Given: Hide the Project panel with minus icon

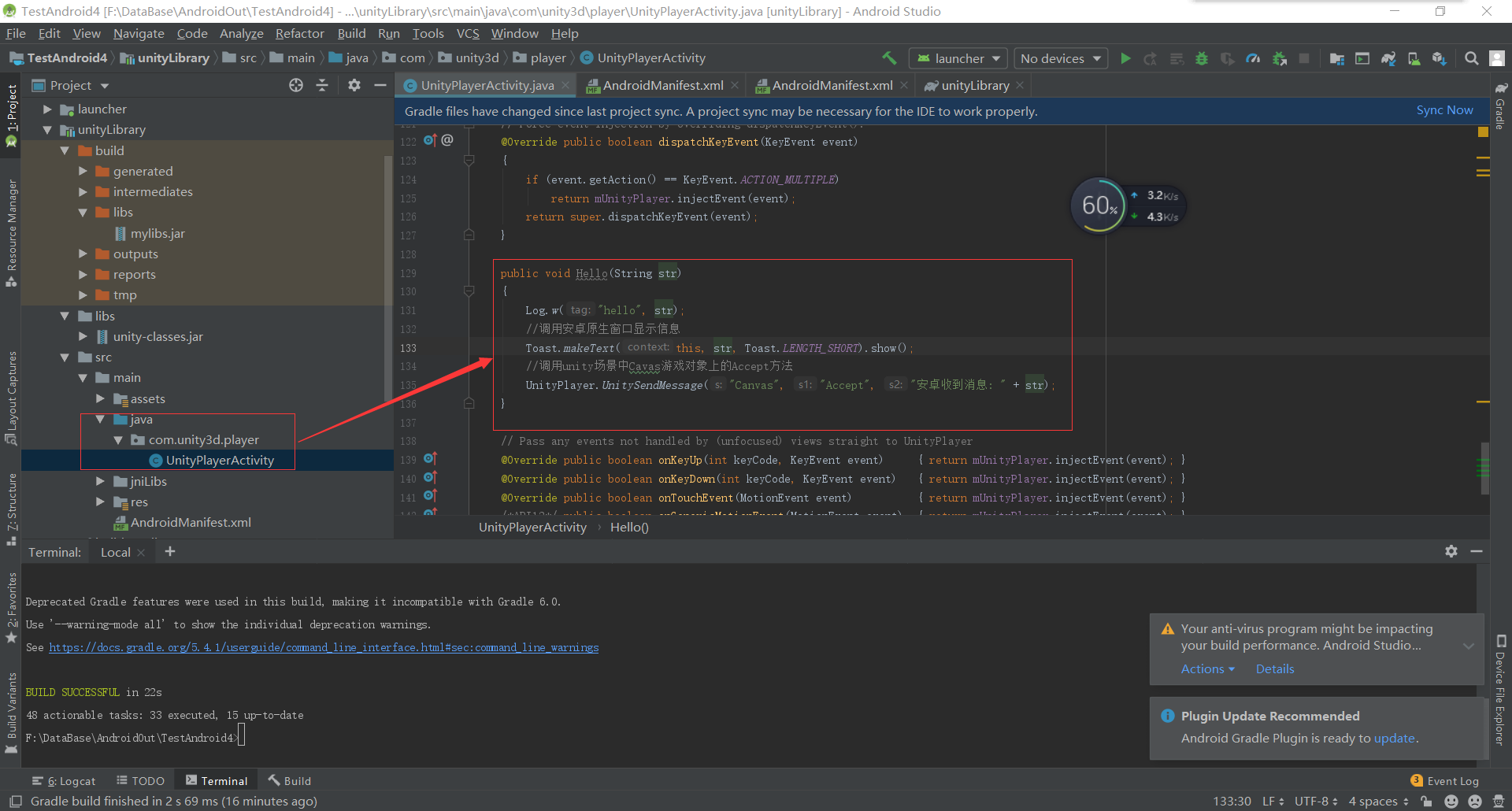Looking at the screenshot, I should click(380, 85).
